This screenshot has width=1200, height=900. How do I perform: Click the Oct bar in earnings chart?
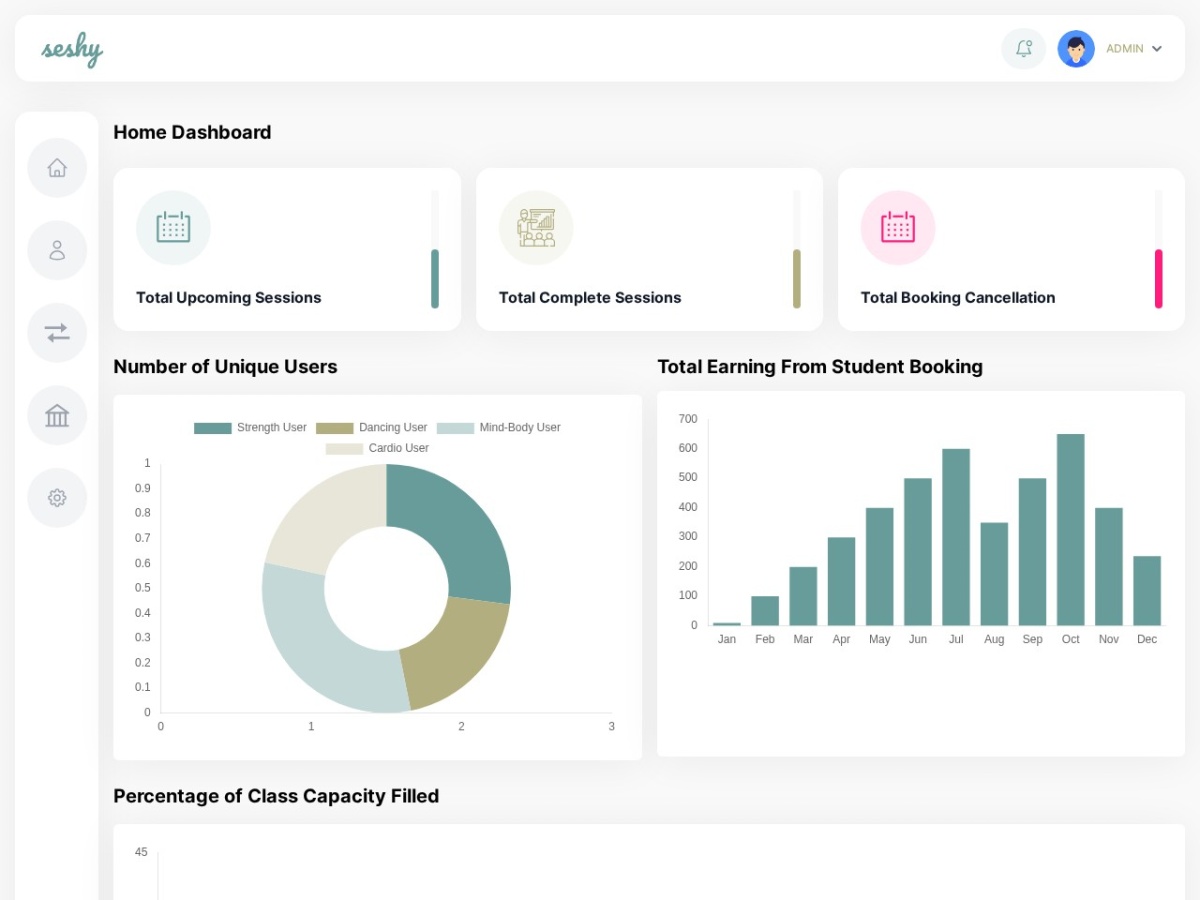click(x=1071, y=530)
